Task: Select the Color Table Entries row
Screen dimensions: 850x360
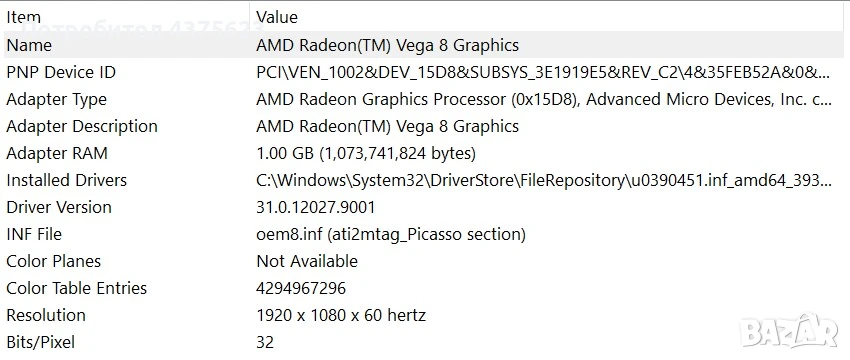Action: coord(422,288)
